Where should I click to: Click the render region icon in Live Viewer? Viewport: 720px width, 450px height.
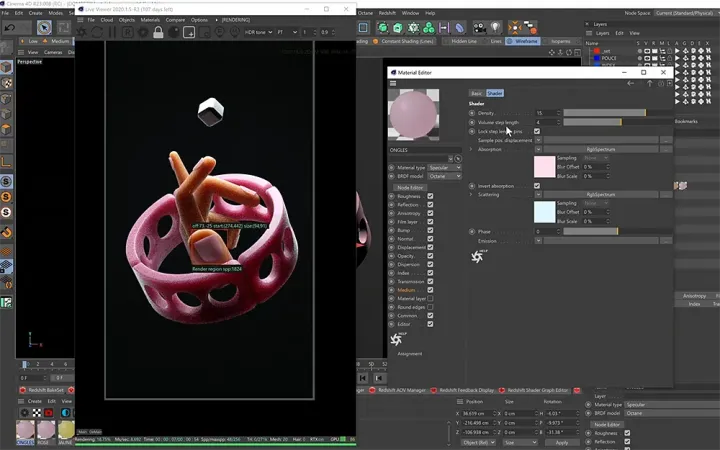[x=189, y=32]
